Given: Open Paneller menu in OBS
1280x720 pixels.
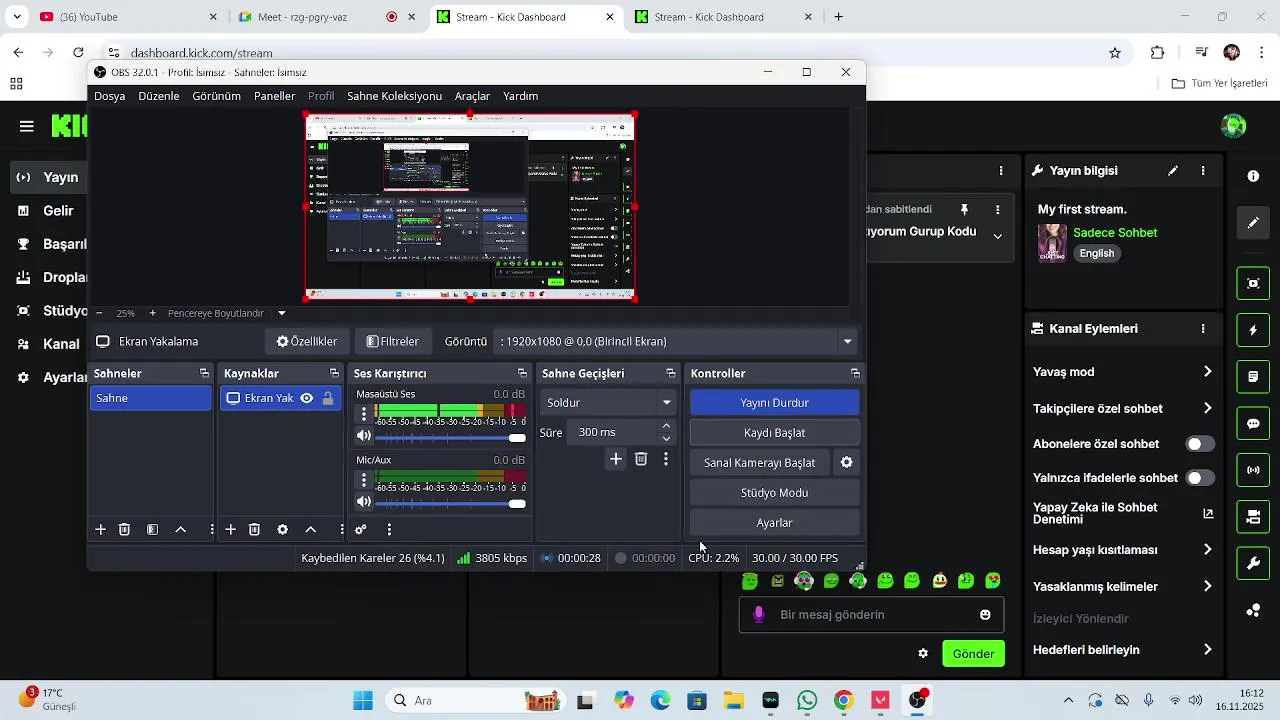Looking at the screenshot, I should [x=274, y=96].
